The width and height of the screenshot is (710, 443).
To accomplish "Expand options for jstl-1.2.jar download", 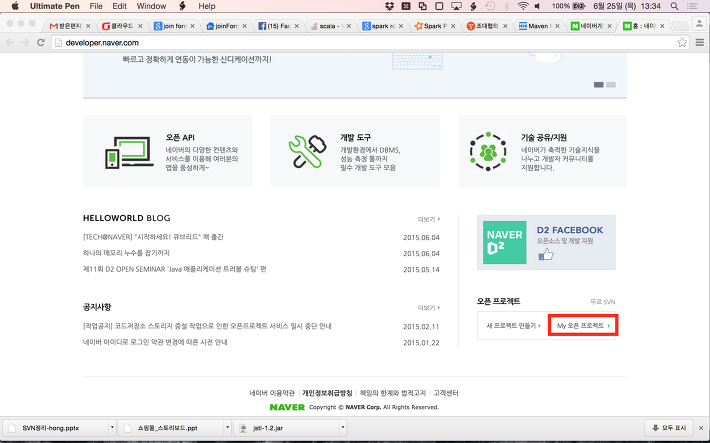I will click(343, 427).
